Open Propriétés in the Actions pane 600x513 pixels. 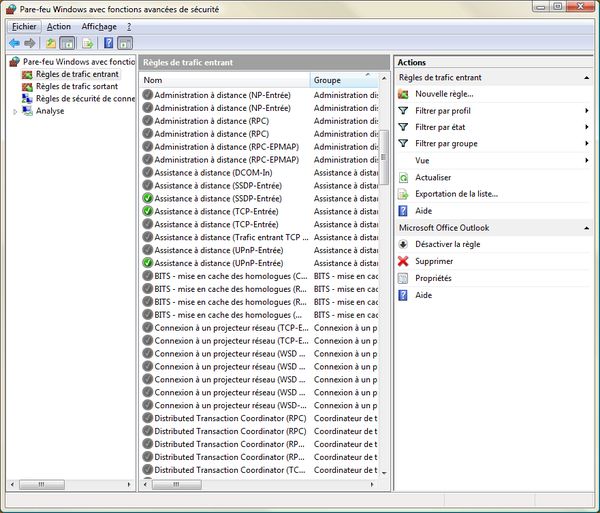coord(433,278)
